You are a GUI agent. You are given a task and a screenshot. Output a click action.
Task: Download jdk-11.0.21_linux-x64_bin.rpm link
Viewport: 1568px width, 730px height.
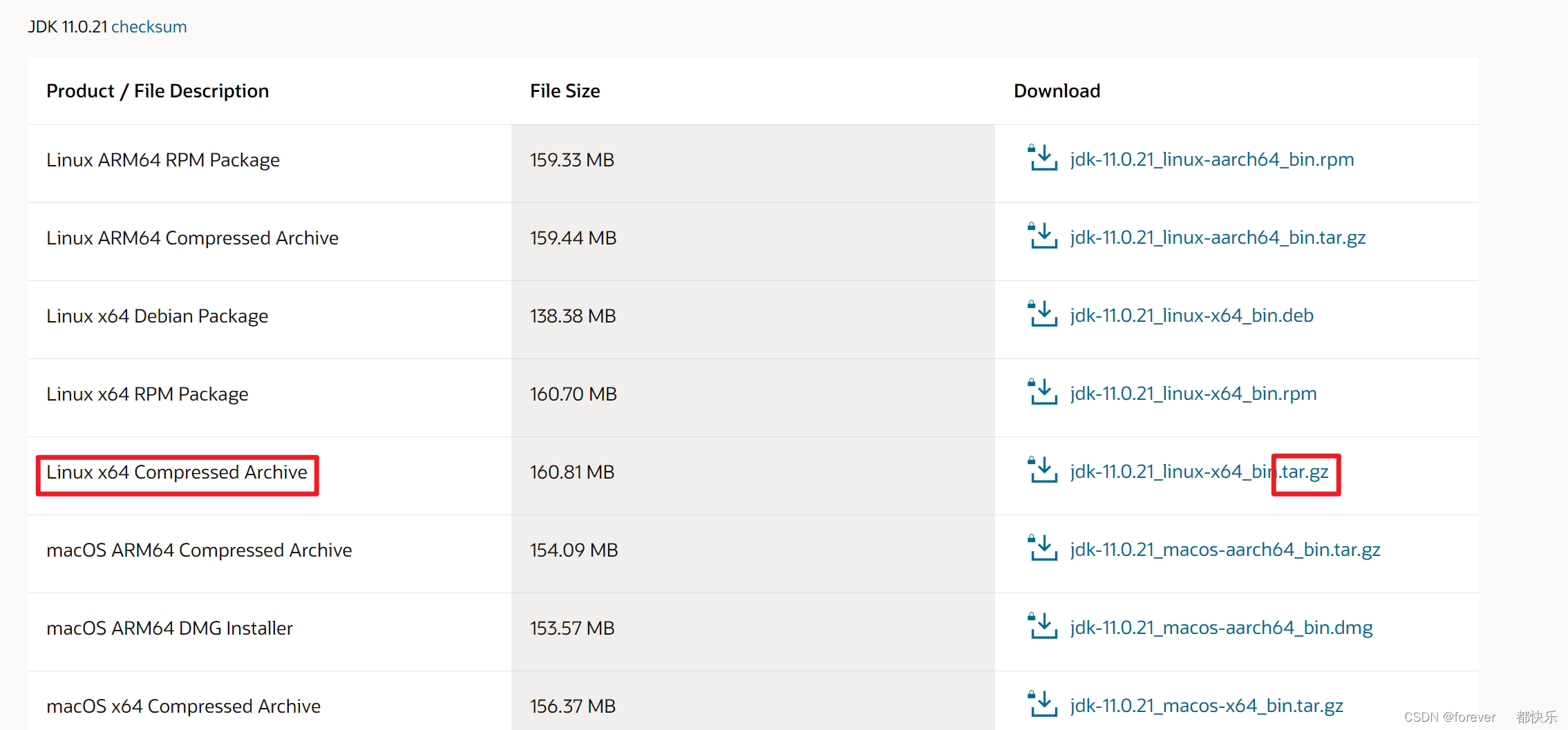coord(1193,394)
